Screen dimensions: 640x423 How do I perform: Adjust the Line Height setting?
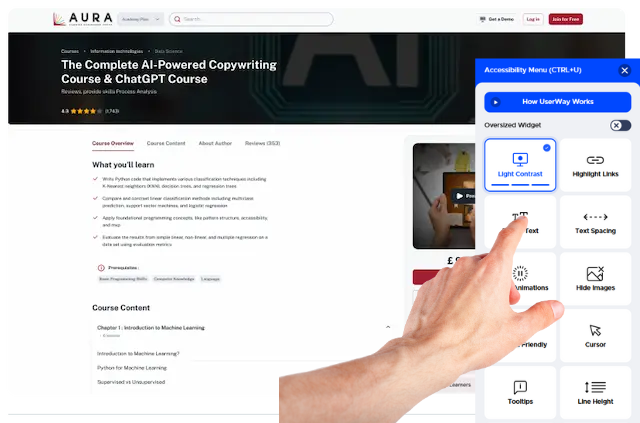(x=595, y=392)
